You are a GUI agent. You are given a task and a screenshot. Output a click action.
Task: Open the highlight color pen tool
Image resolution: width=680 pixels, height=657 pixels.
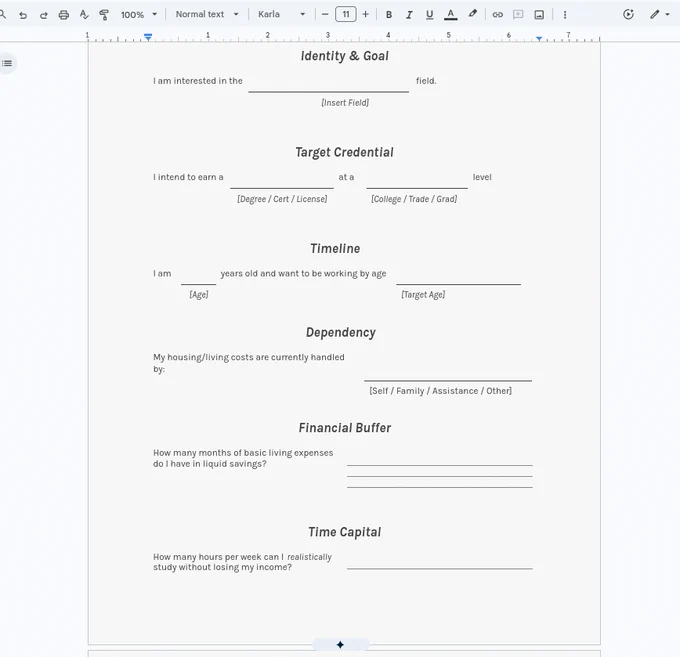[472, 14]
